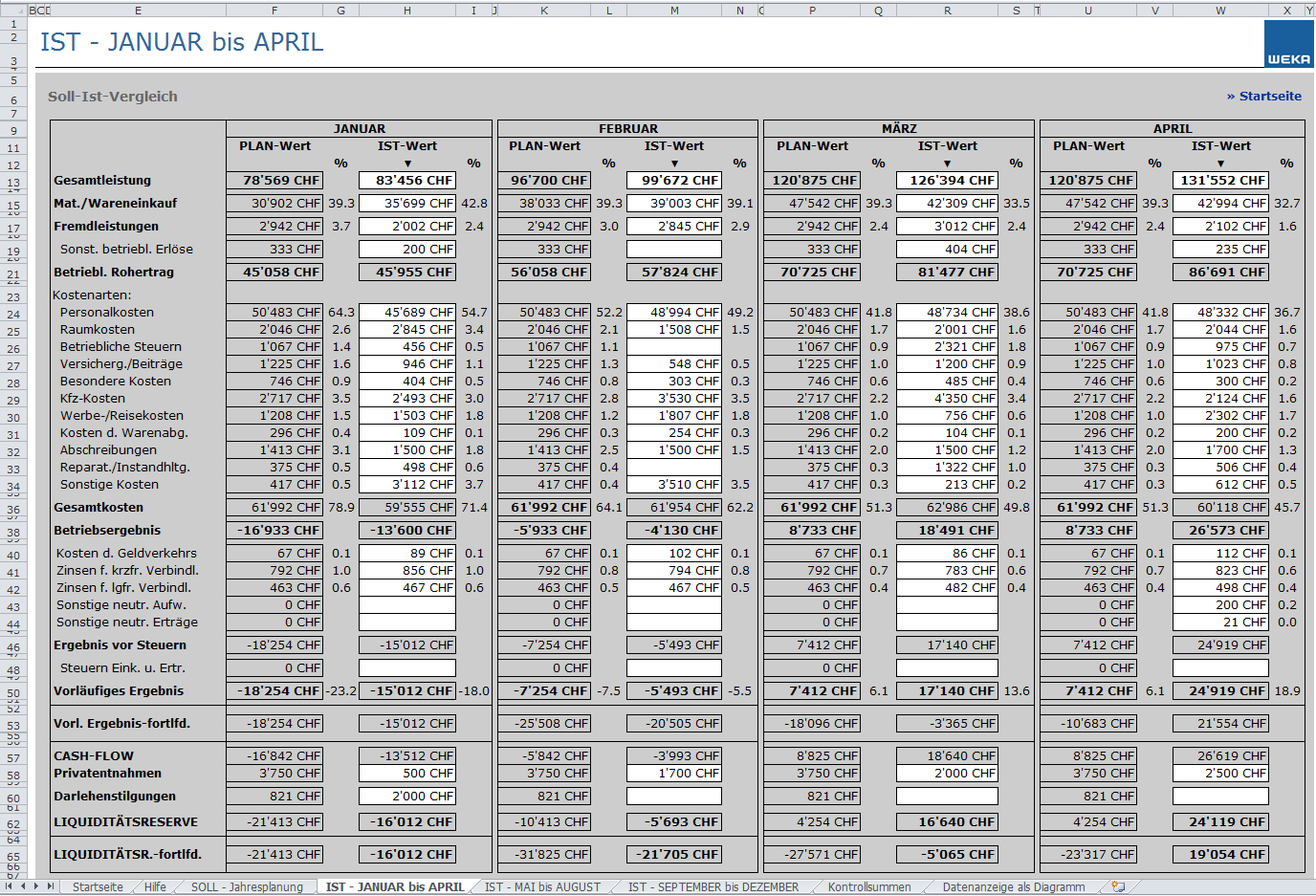Go to IST - SEPTEMBER bis DEZEMBER tab

tap(713, 887)
